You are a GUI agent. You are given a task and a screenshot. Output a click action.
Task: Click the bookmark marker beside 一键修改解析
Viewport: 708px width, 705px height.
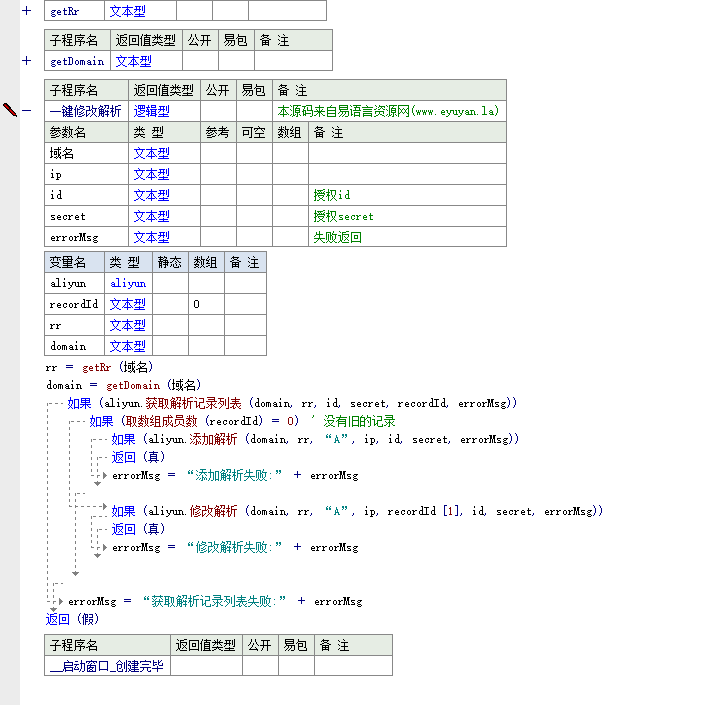tap(10, 110)
